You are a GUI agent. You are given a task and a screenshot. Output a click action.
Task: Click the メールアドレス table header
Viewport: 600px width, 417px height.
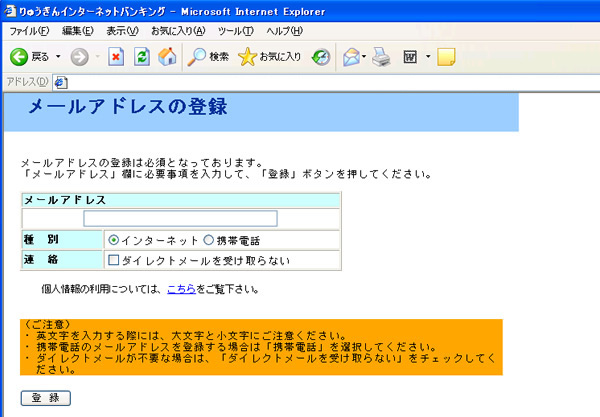181,200
